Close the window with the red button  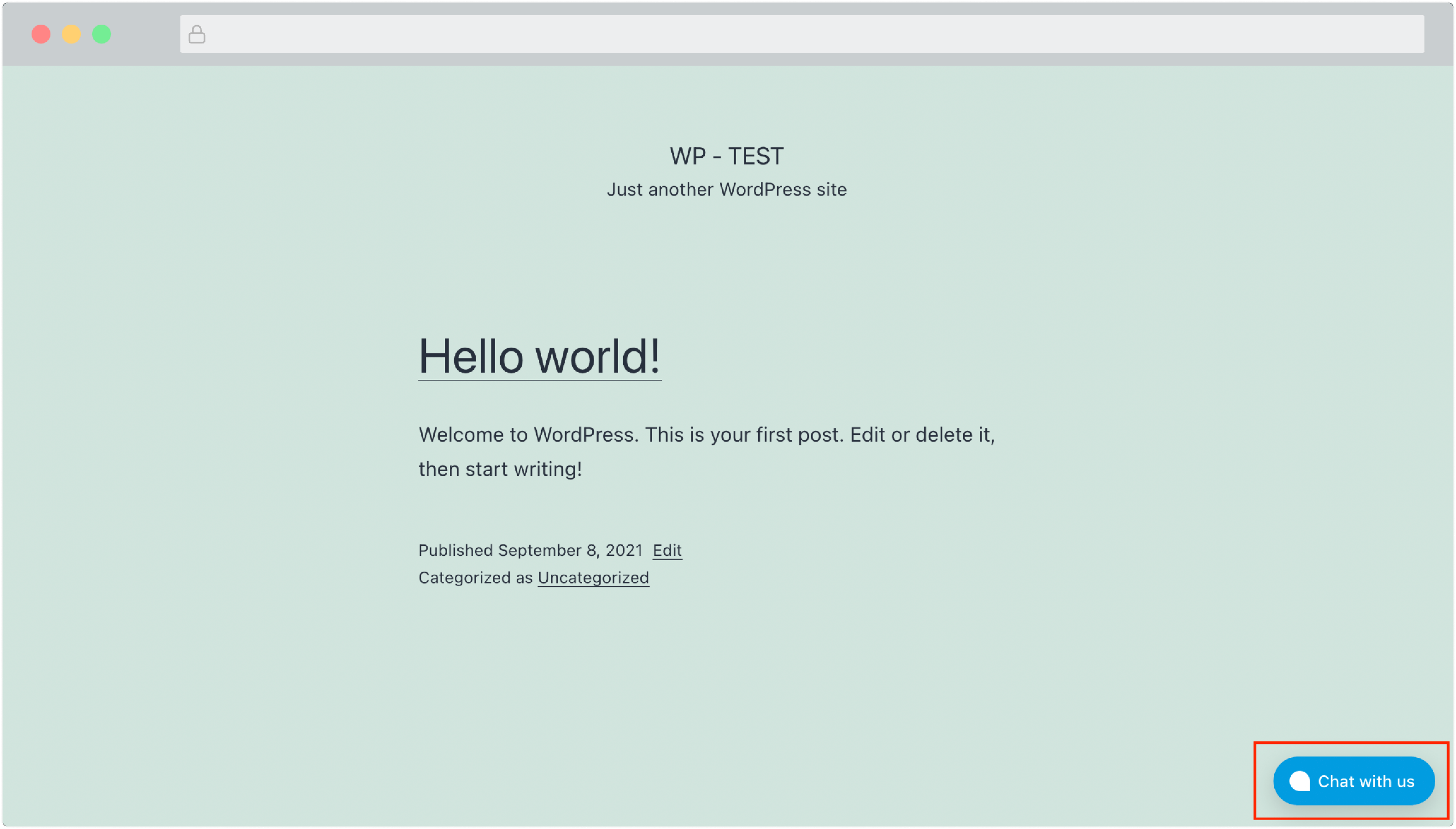pyautogui.click(x=41, y=34)
